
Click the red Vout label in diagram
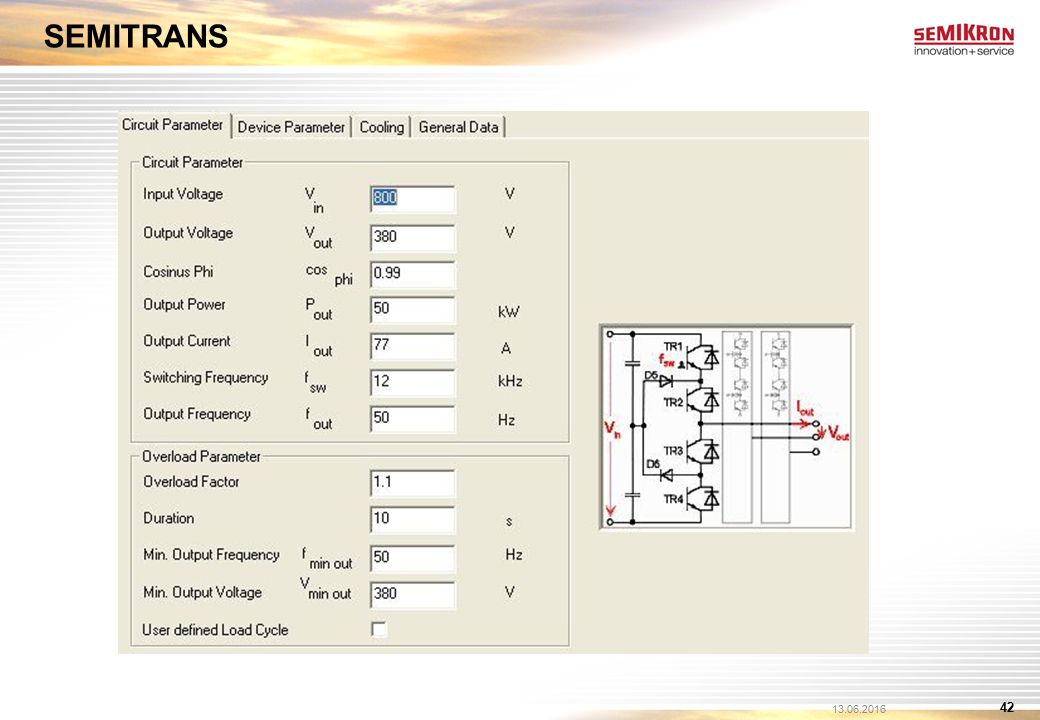click(x=838, y=434)
